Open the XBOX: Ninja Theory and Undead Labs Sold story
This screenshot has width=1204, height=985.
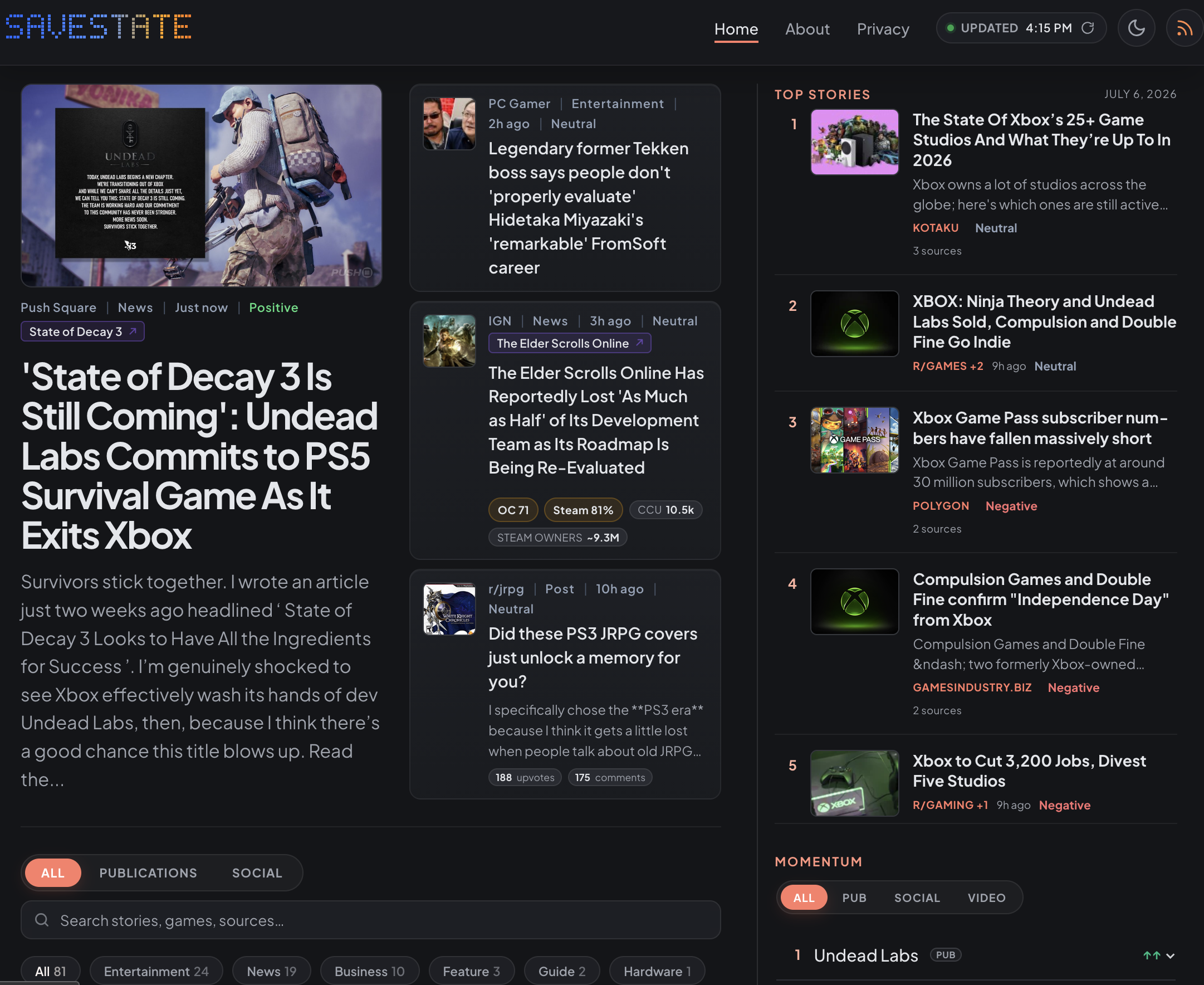(1044, 321)
